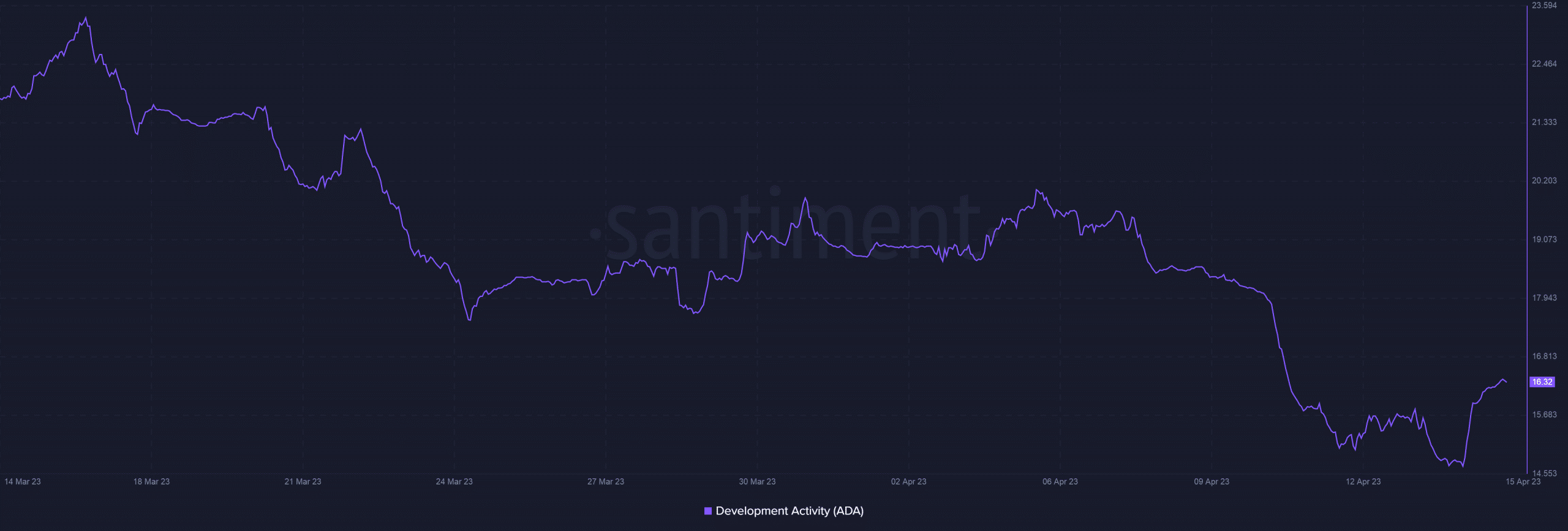Click the 19.073 y-axis value

1543,239
